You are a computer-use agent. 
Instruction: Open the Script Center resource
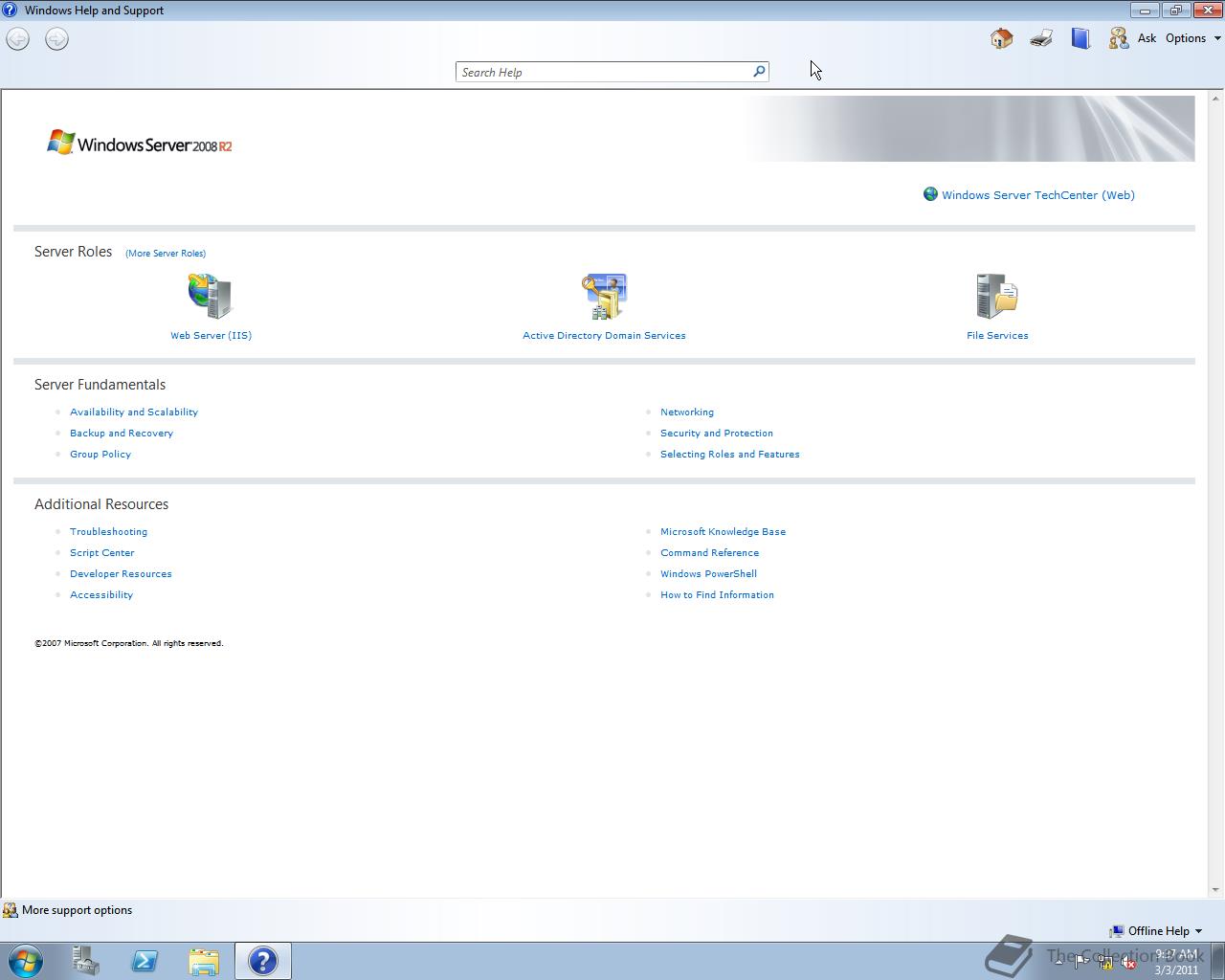tap(102, 553)
